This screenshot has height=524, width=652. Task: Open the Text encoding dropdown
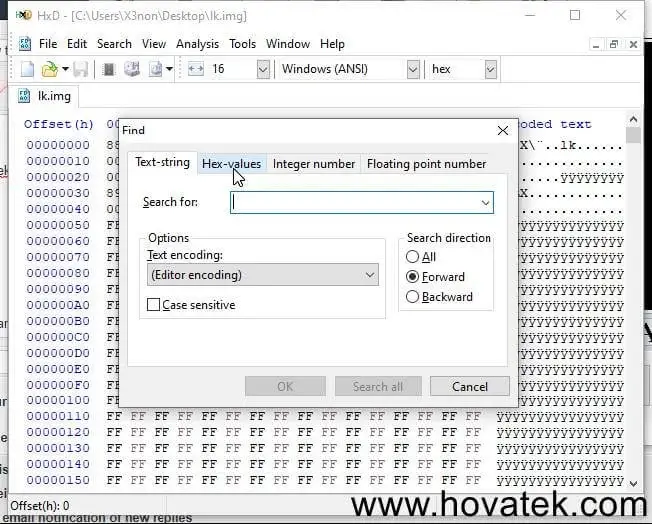(x=263, y=275)
